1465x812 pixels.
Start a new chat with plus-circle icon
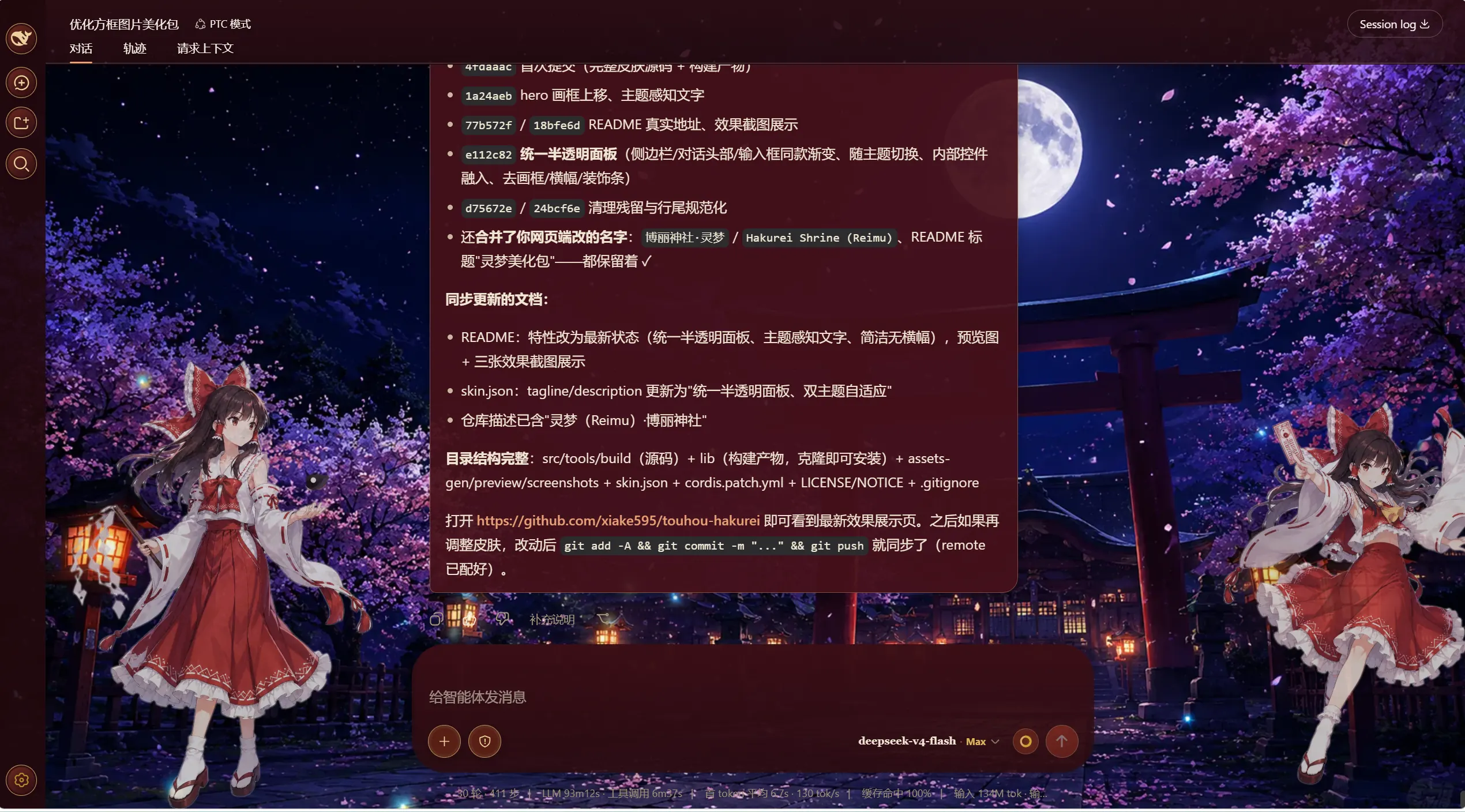[x=21, y=83]
